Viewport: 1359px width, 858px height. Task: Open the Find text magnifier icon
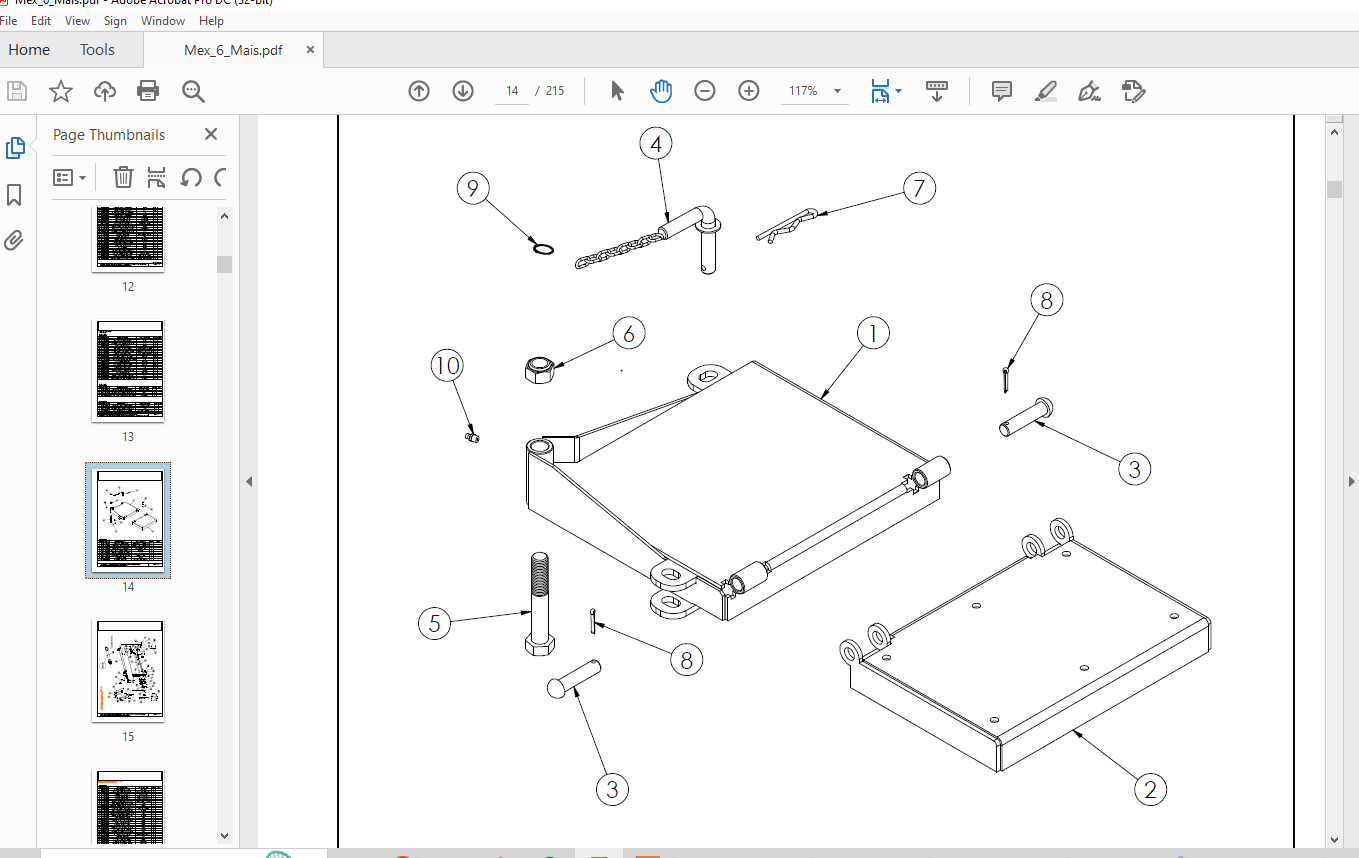[193, 91]
